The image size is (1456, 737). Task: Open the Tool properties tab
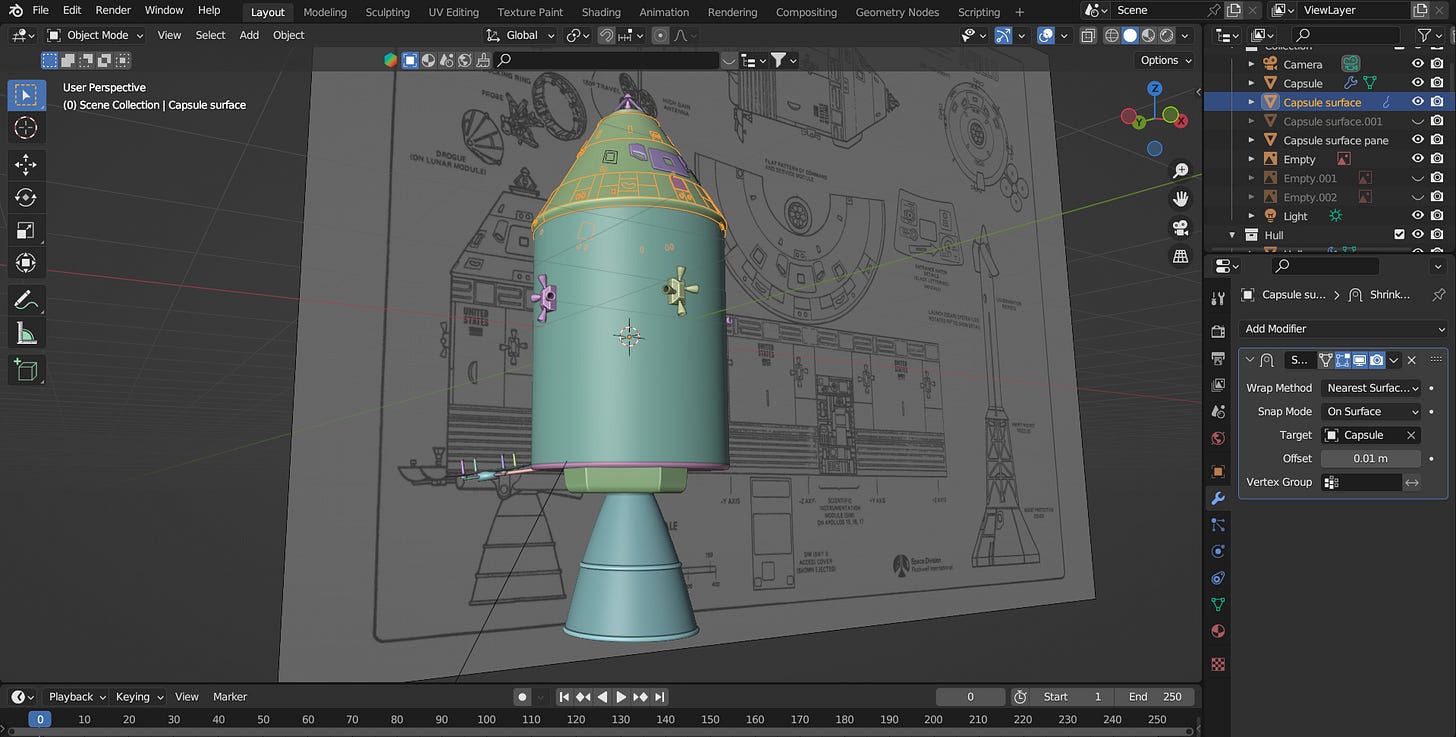click(x=1218, y=298)
